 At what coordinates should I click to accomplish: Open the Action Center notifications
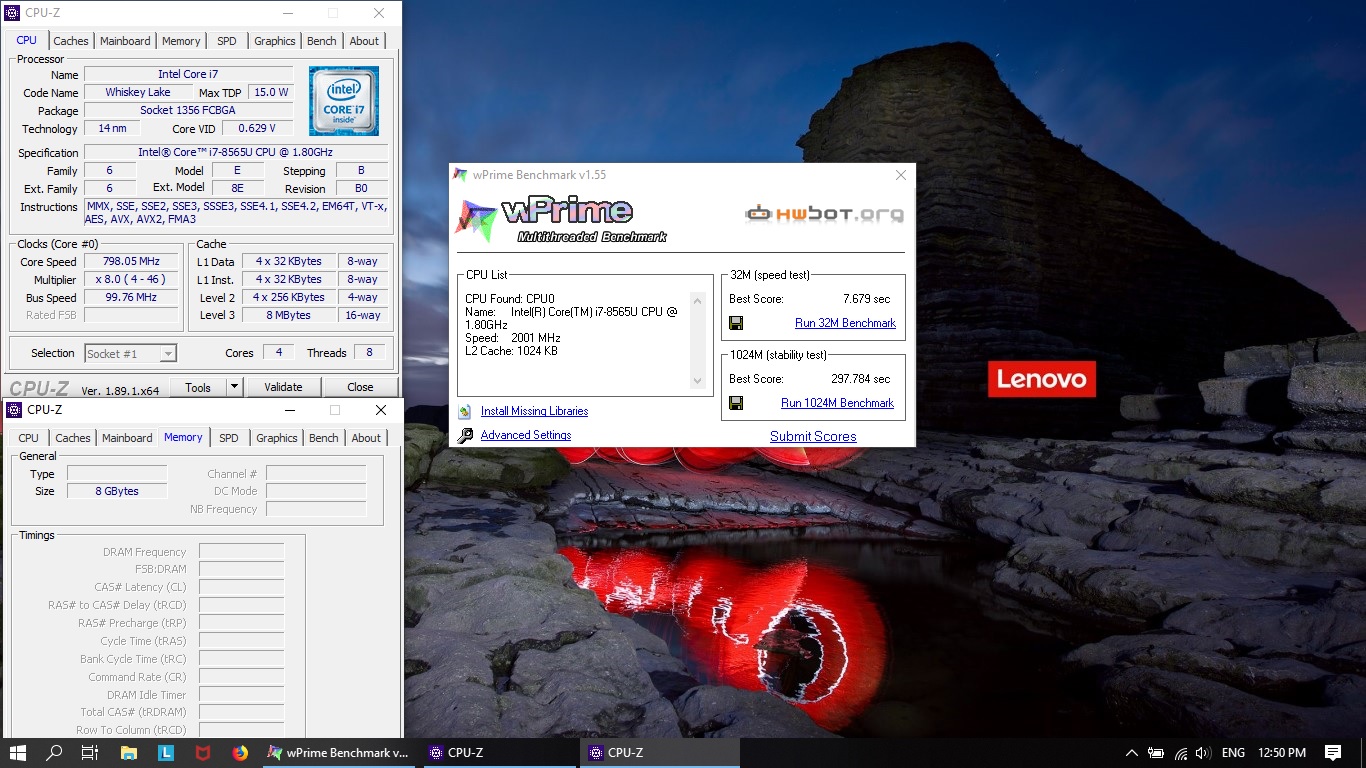1332,753
